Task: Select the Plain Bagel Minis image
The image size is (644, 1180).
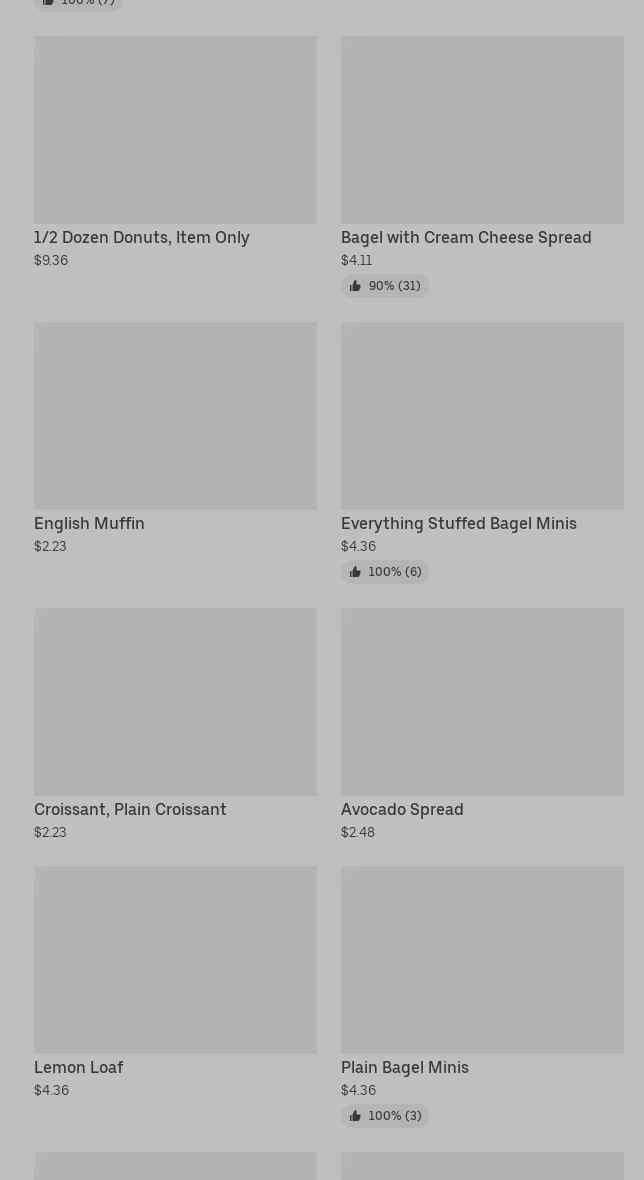Action: pos(482,960)
